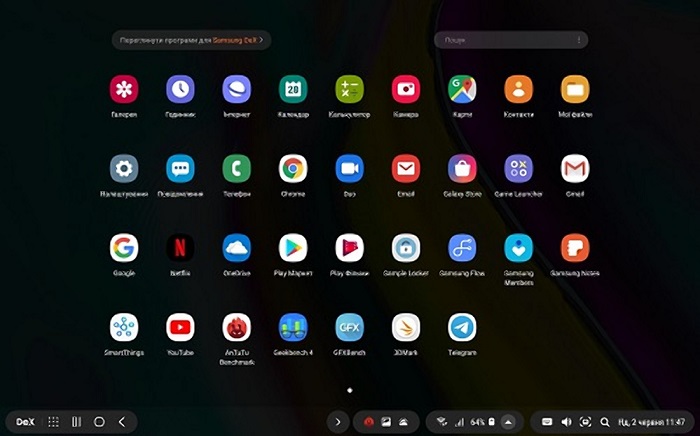The width and height of the screenshot is (700, 436).
Task: Click the volume speaker icon
Action: [x=566, y=422]
